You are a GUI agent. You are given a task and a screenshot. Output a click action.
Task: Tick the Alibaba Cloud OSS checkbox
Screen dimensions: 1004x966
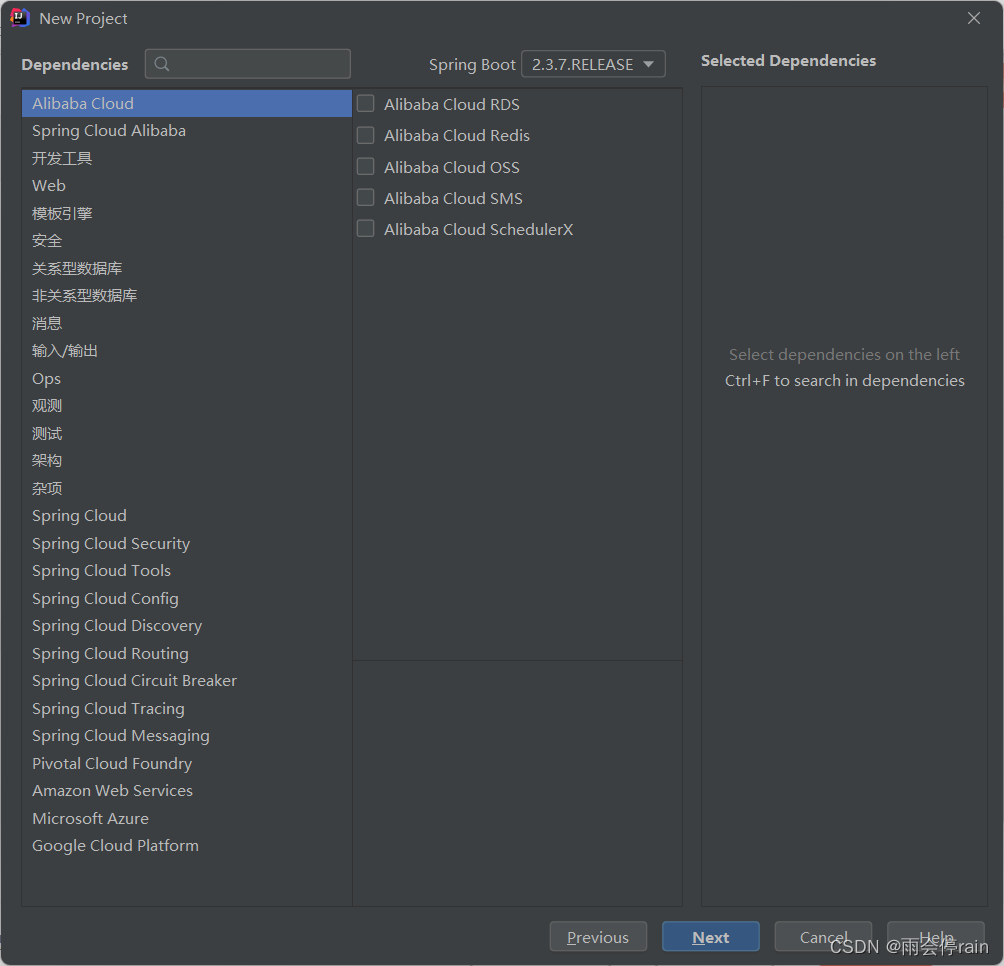tap(366, 166)
